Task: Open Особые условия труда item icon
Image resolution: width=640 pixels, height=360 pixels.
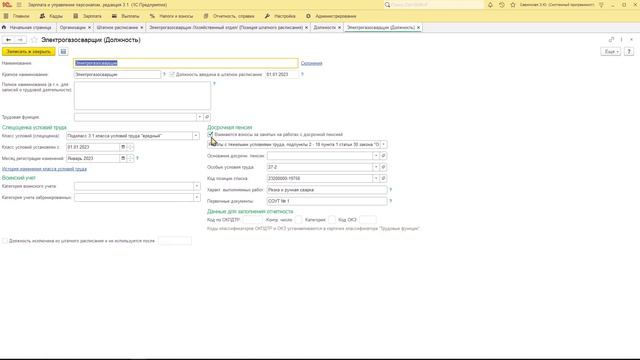Action: 383,167
